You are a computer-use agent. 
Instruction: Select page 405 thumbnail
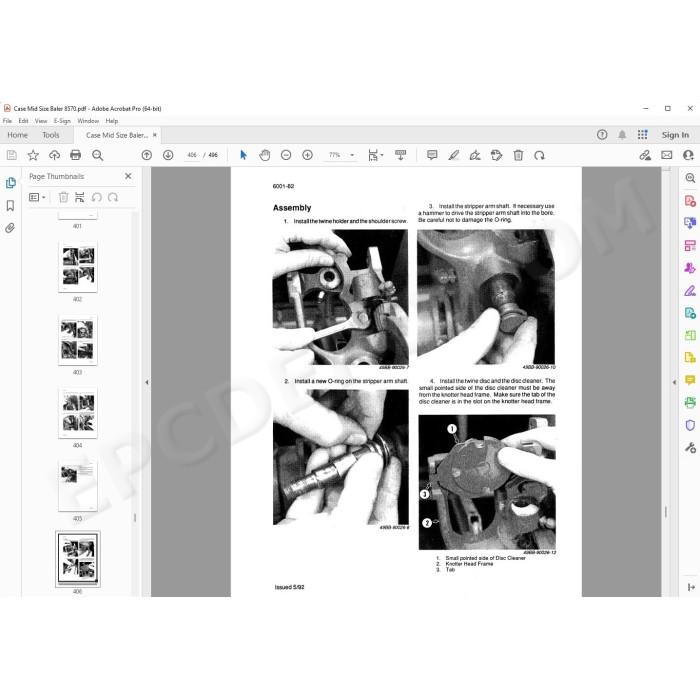pyautogui.click(x=78, y=486)
